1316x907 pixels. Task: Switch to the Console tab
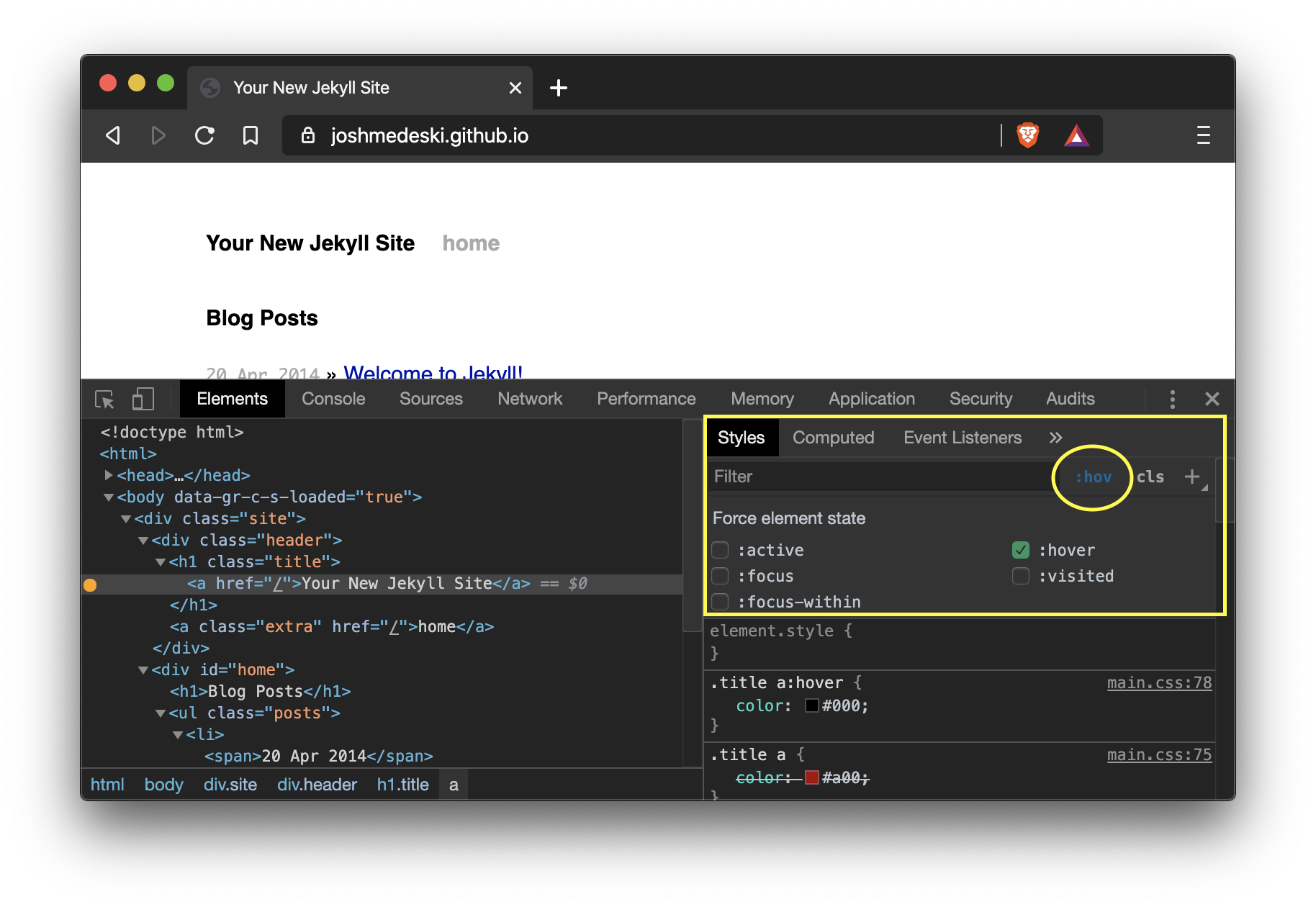point(333,400)
